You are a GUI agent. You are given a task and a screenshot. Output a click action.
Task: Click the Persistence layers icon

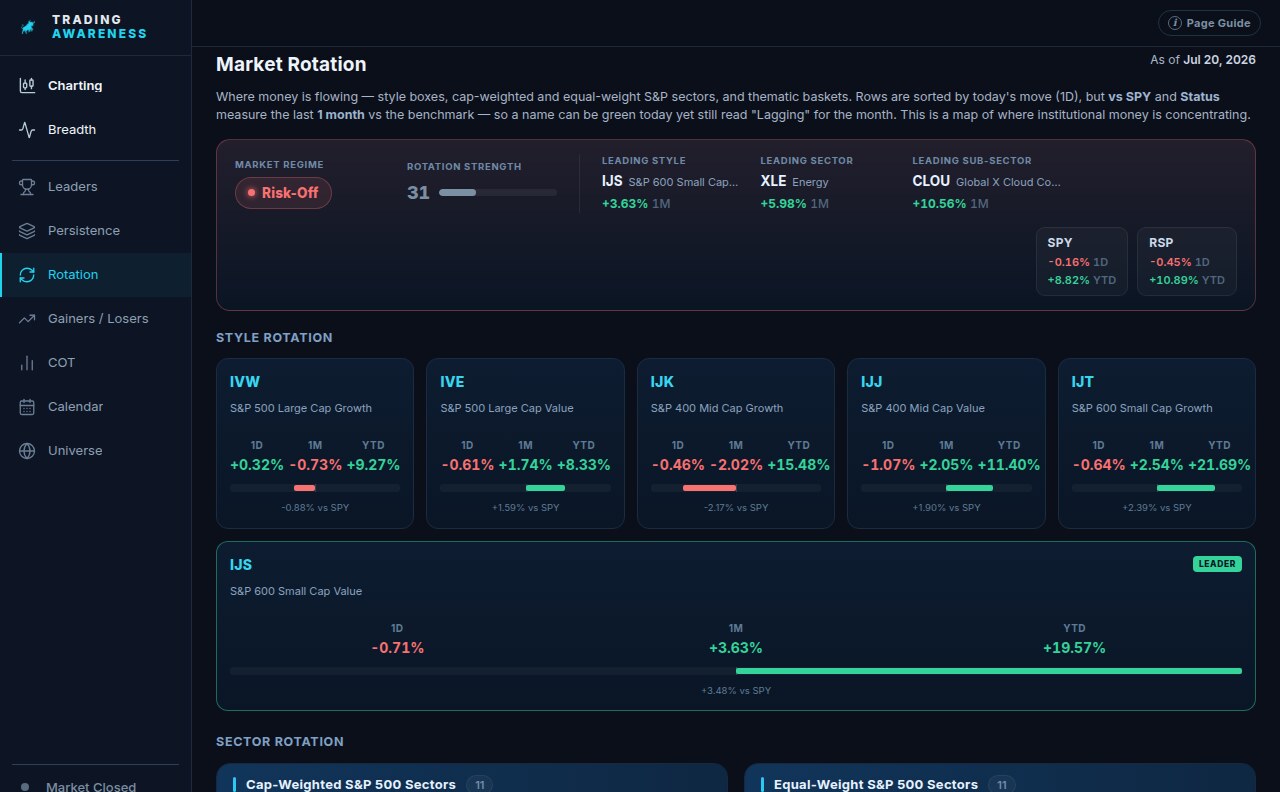[27, 231]
